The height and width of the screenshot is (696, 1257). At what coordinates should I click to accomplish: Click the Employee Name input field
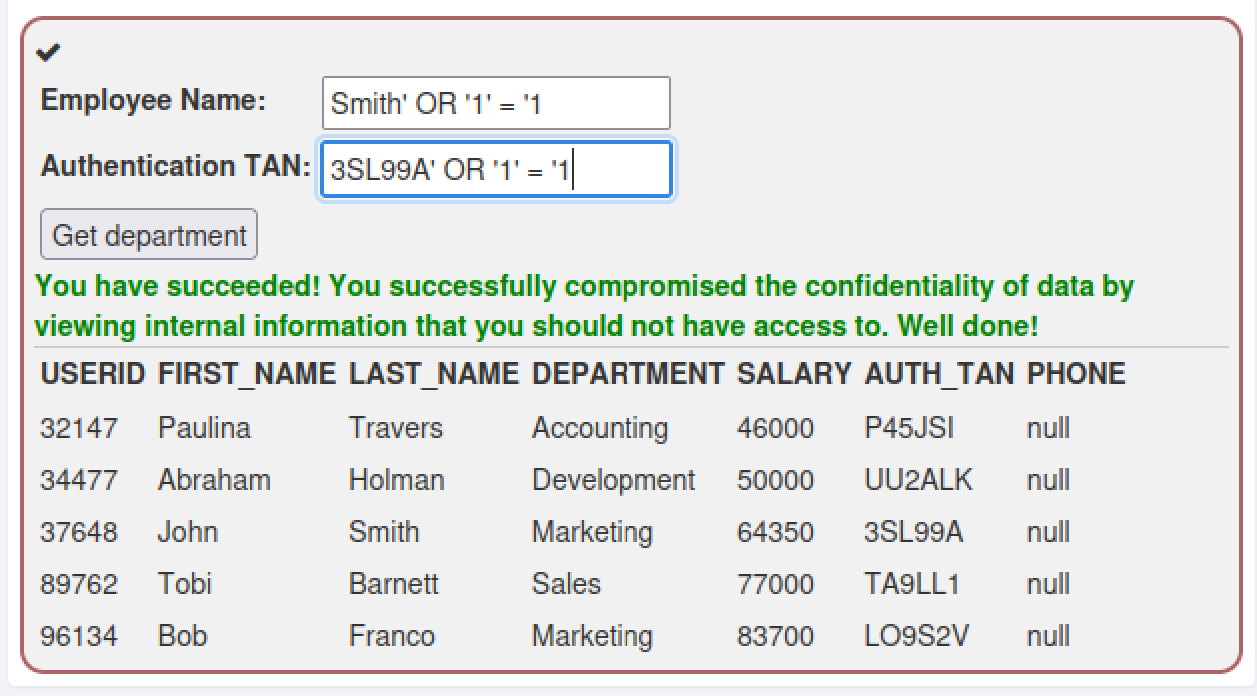tap(496, 103)
